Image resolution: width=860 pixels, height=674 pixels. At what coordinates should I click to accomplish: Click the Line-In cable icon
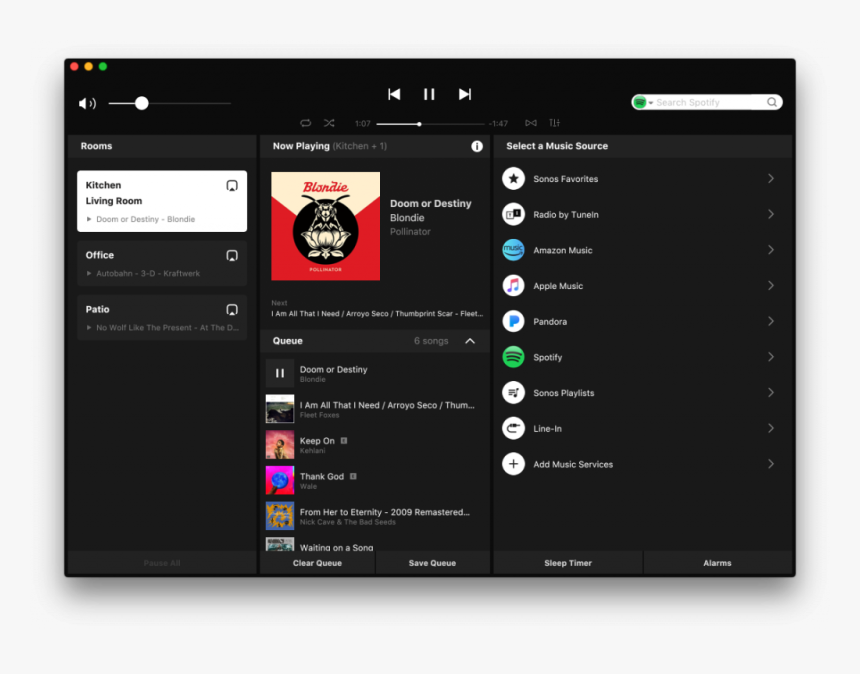(x=513, y=428)
